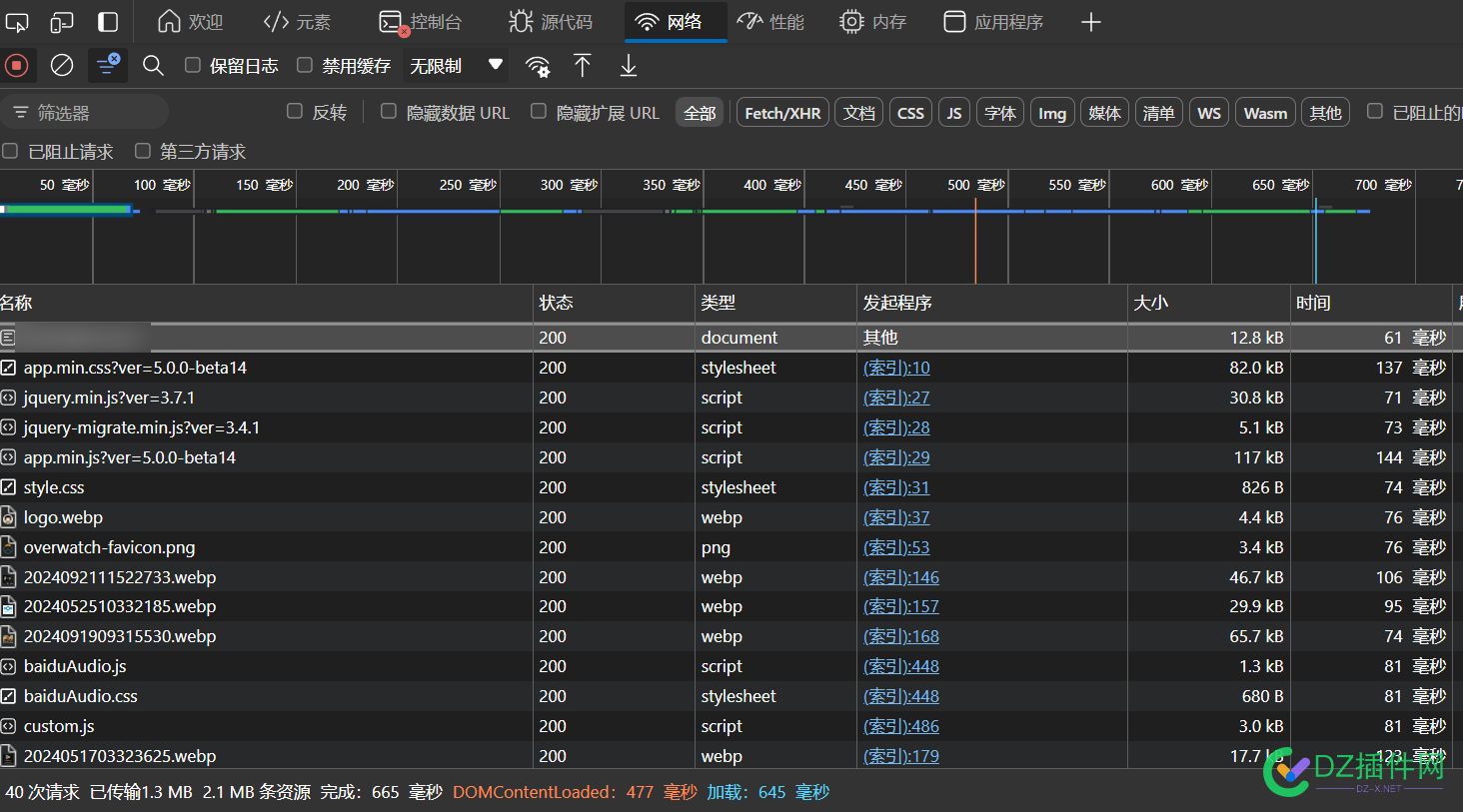Click document icon in first request row
Viewport: 1463px width, 812px height.
8,338
